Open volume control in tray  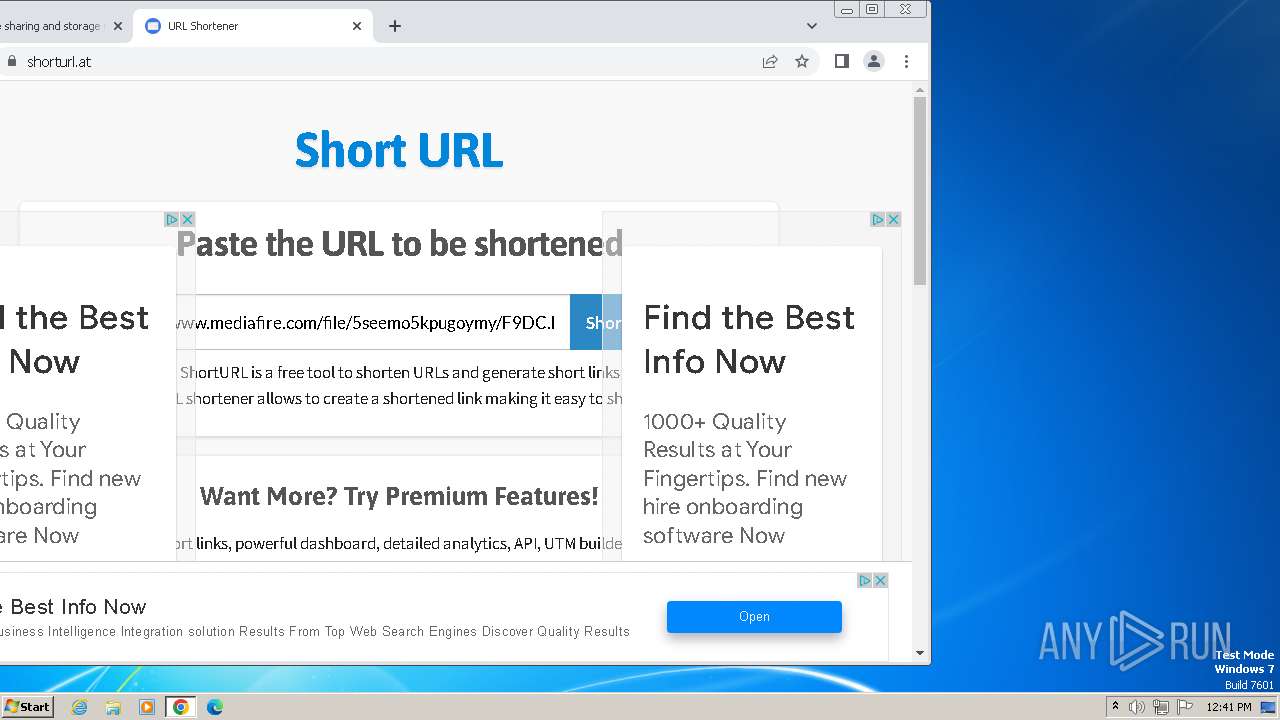click(1137, 707)
